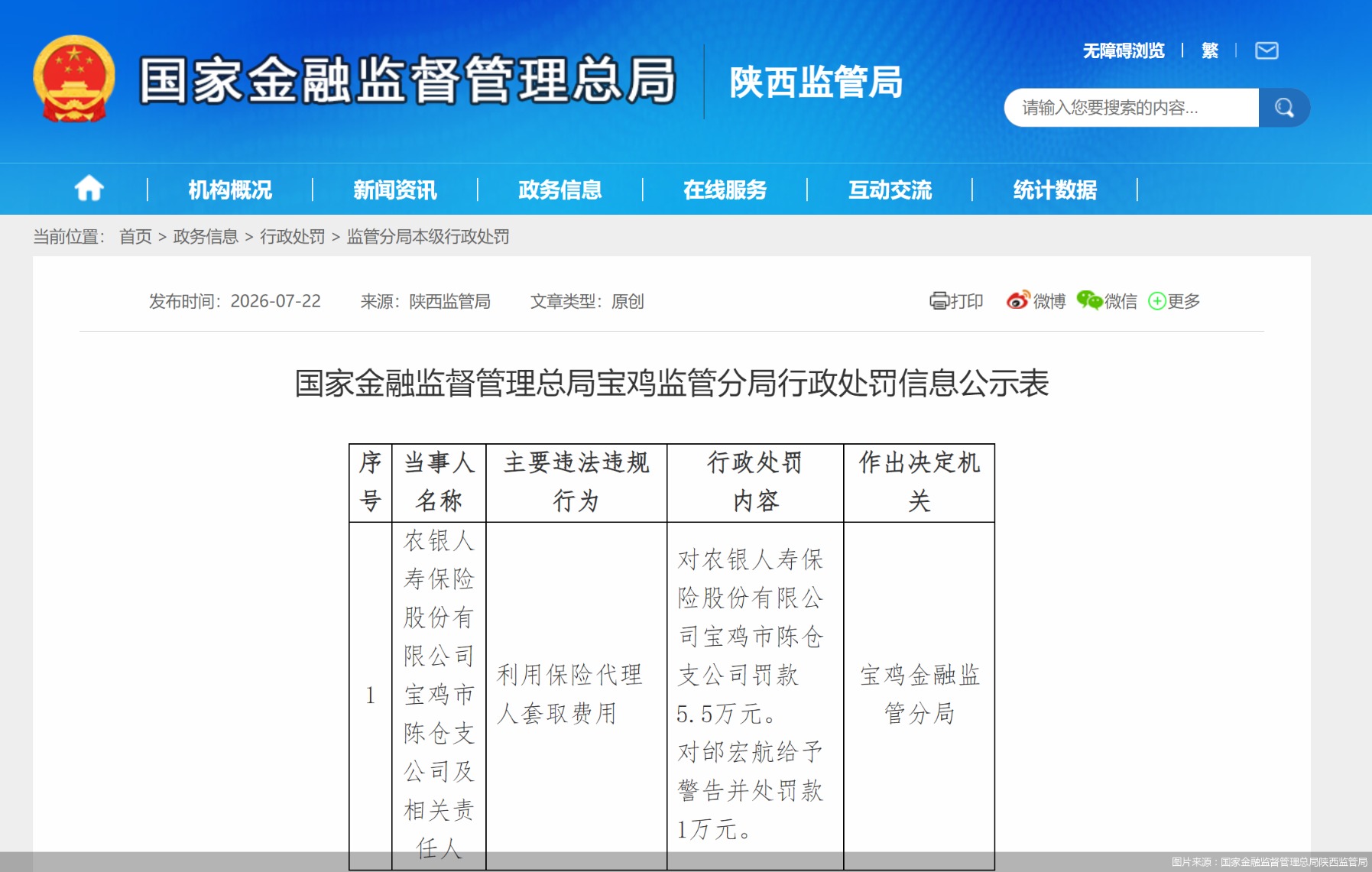Click 当前位置 label
The image size is (1372, 872).
coord(69,237)
